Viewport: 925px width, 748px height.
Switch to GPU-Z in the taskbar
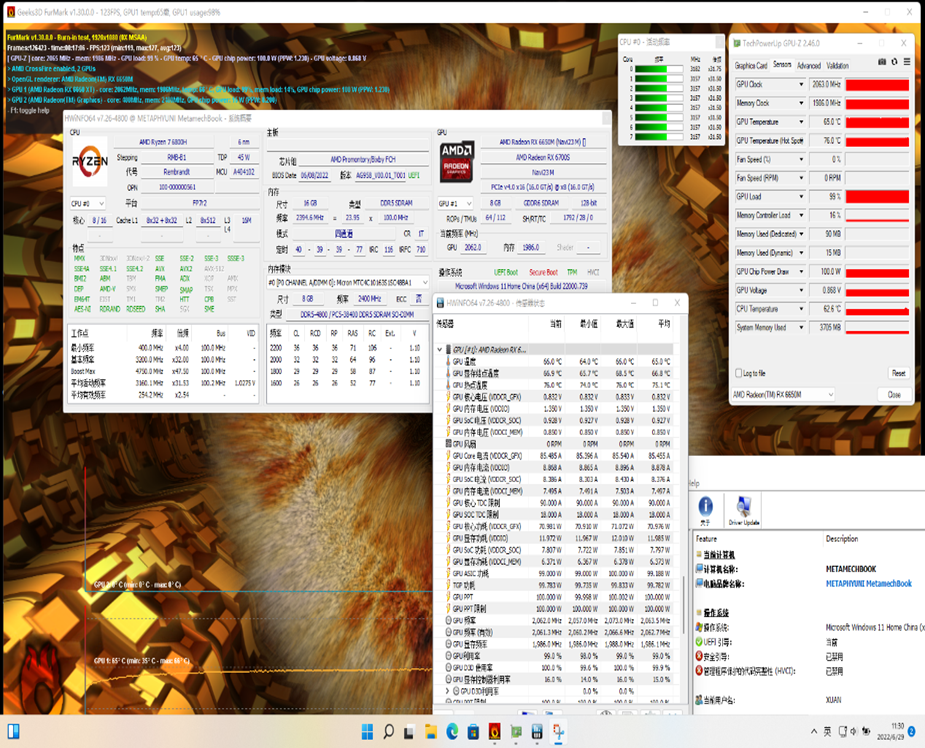(x=516, y=732)
